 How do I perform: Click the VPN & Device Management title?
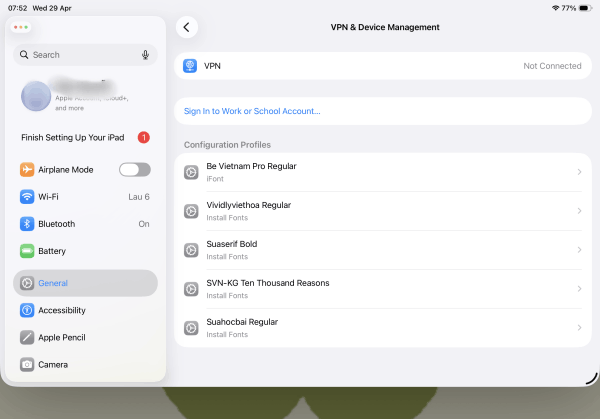(x=385, y=27)
